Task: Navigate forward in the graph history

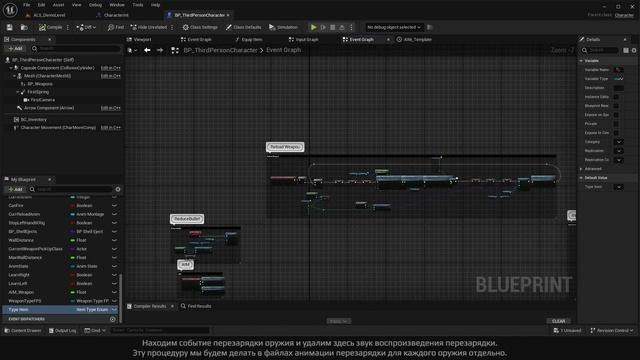Action: tap(160, 50)
